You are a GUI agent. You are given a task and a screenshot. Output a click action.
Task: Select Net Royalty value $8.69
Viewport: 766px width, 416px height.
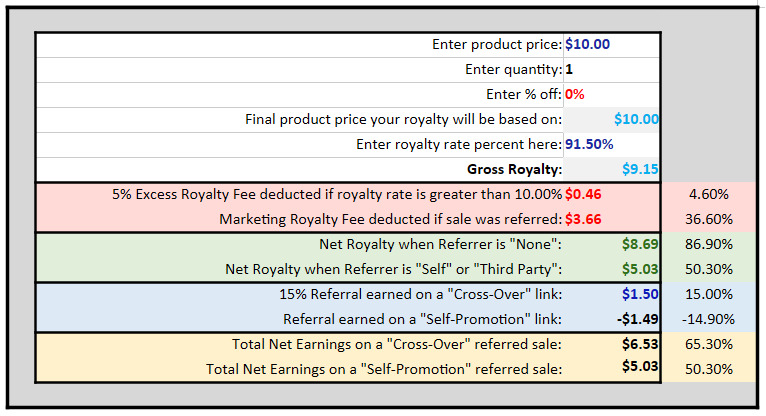tap(611, 244)
